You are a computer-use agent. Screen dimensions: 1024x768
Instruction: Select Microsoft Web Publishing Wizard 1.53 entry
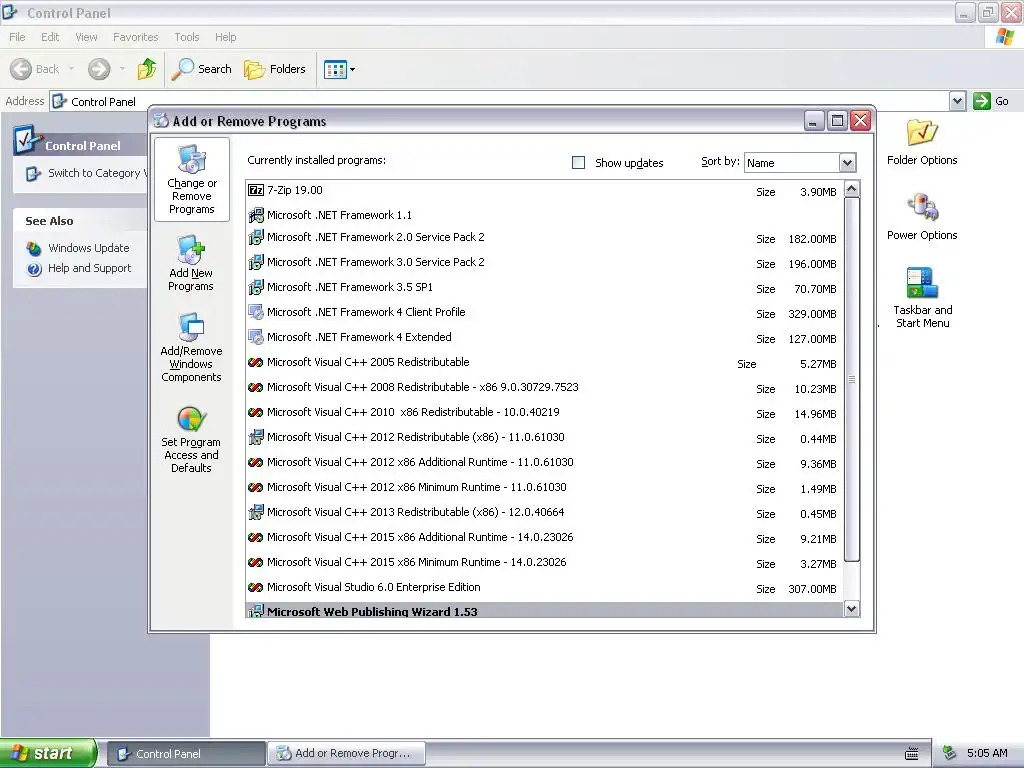(x=545, y=611)
